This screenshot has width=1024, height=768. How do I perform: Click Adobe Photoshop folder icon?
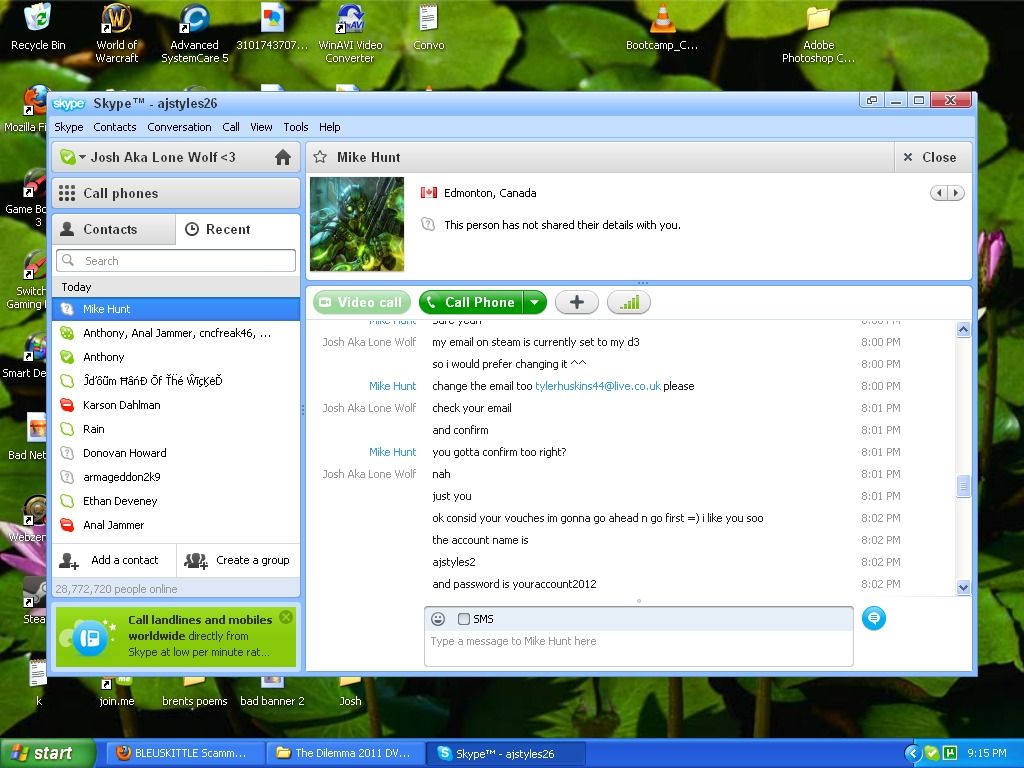pos(818,33)
